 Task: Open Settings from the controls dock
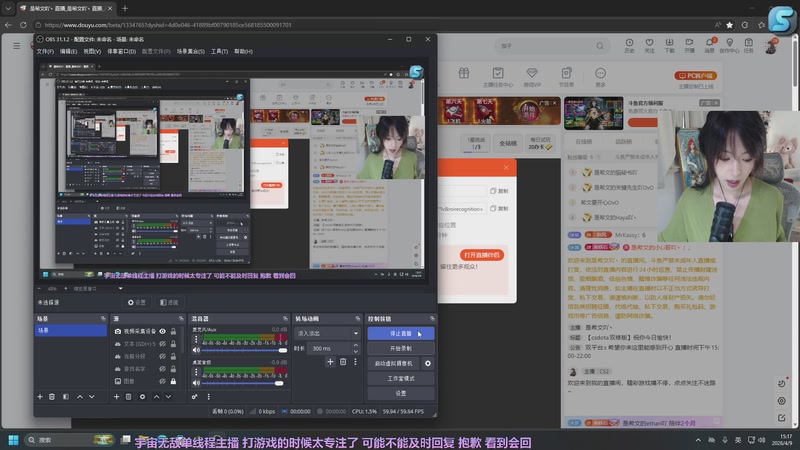pyautogui.click(x=401, y=393)
